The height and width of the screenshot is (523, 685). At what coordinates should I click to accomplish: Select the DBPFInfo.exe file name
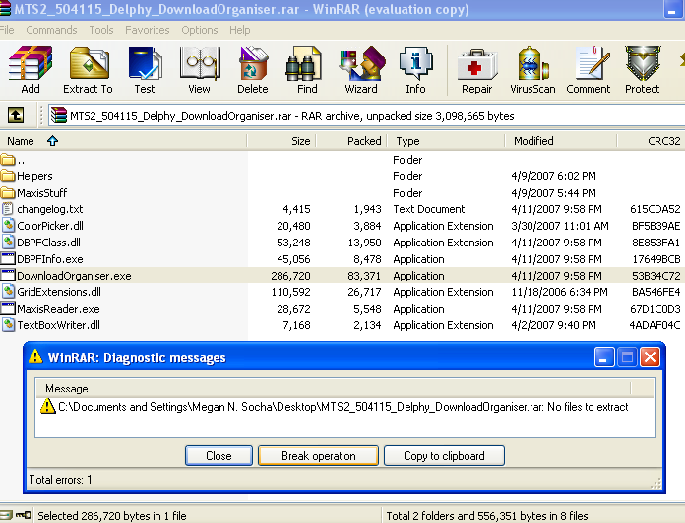(50, 259)
